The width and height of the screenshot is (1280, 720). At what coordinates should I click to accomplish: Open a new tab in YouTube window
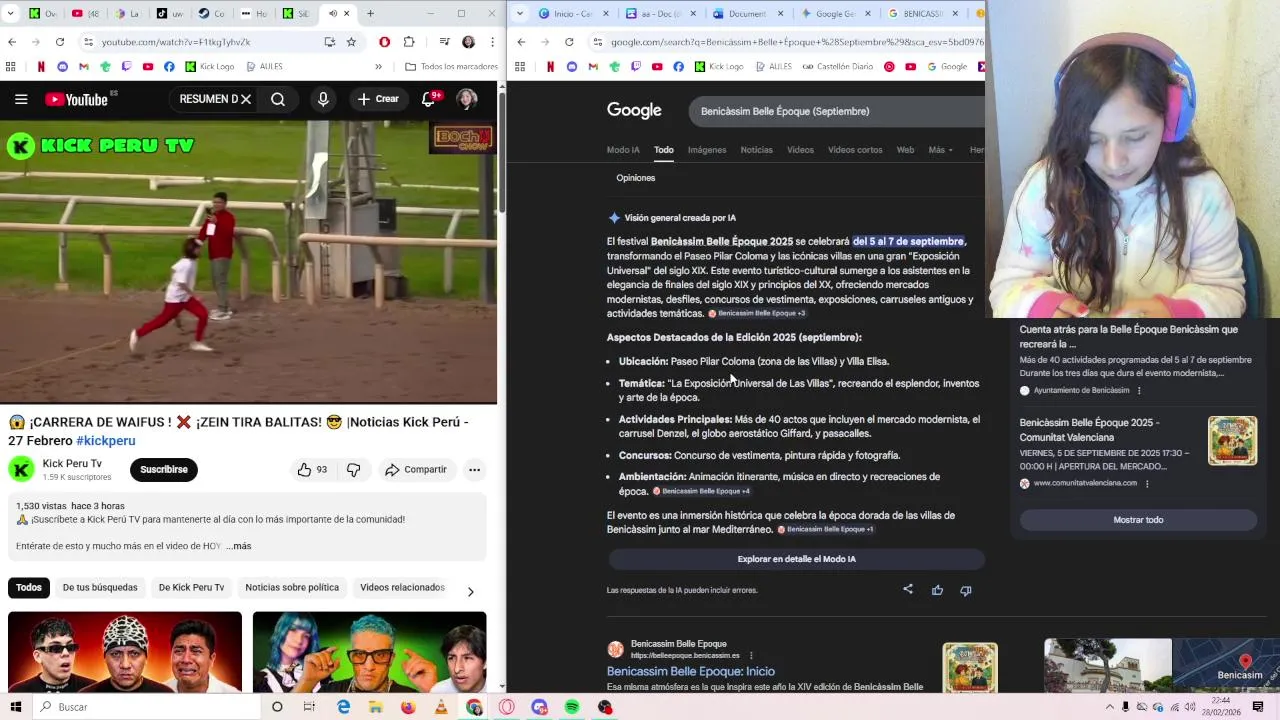click(370, 14)
